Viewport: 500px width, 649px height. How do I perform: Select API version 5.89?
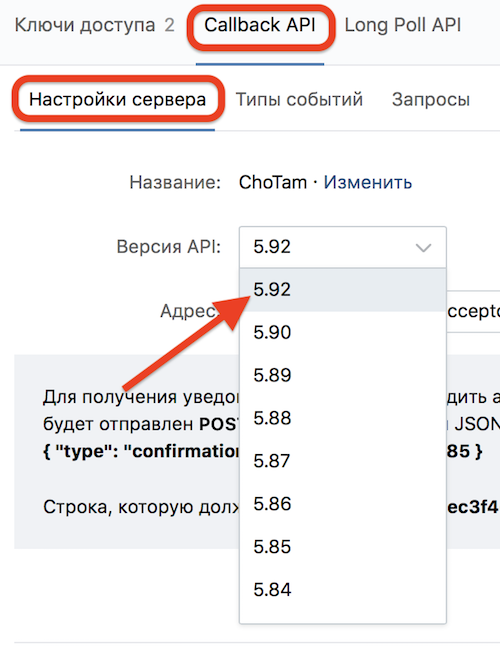343,375
